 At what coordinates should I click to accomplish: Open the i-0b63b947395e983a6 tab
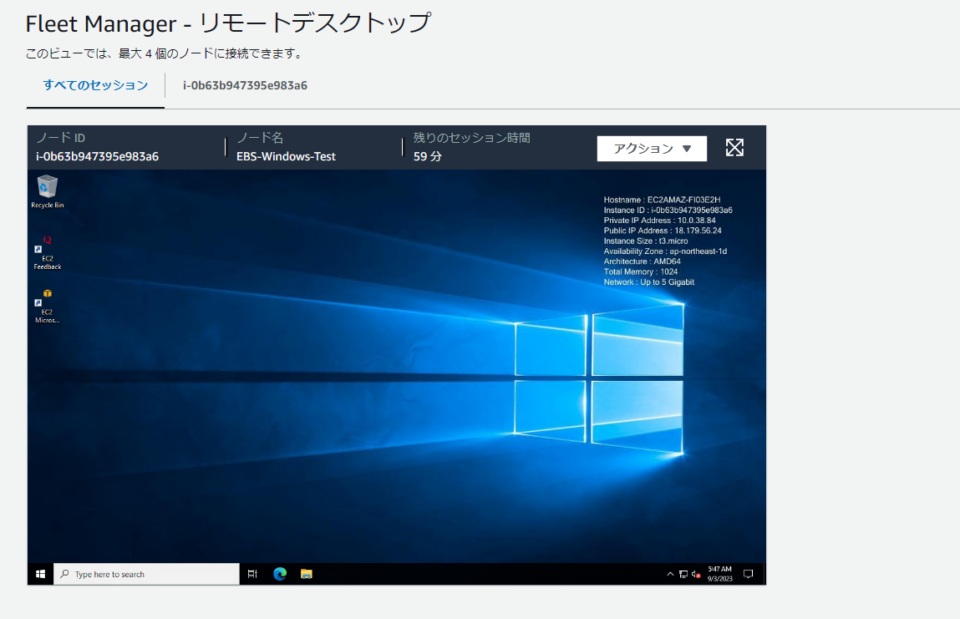coord(245,86)
